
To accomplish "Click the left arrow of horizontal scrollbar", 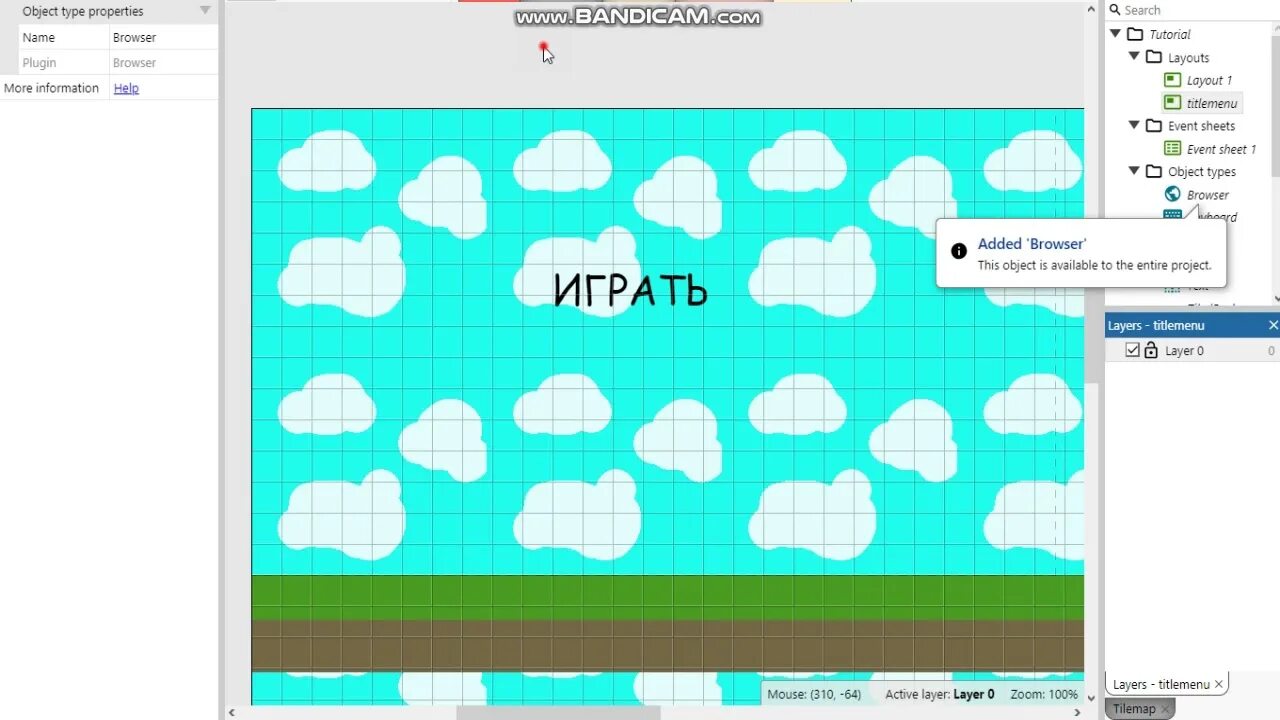I will click(x=232, y=713).
